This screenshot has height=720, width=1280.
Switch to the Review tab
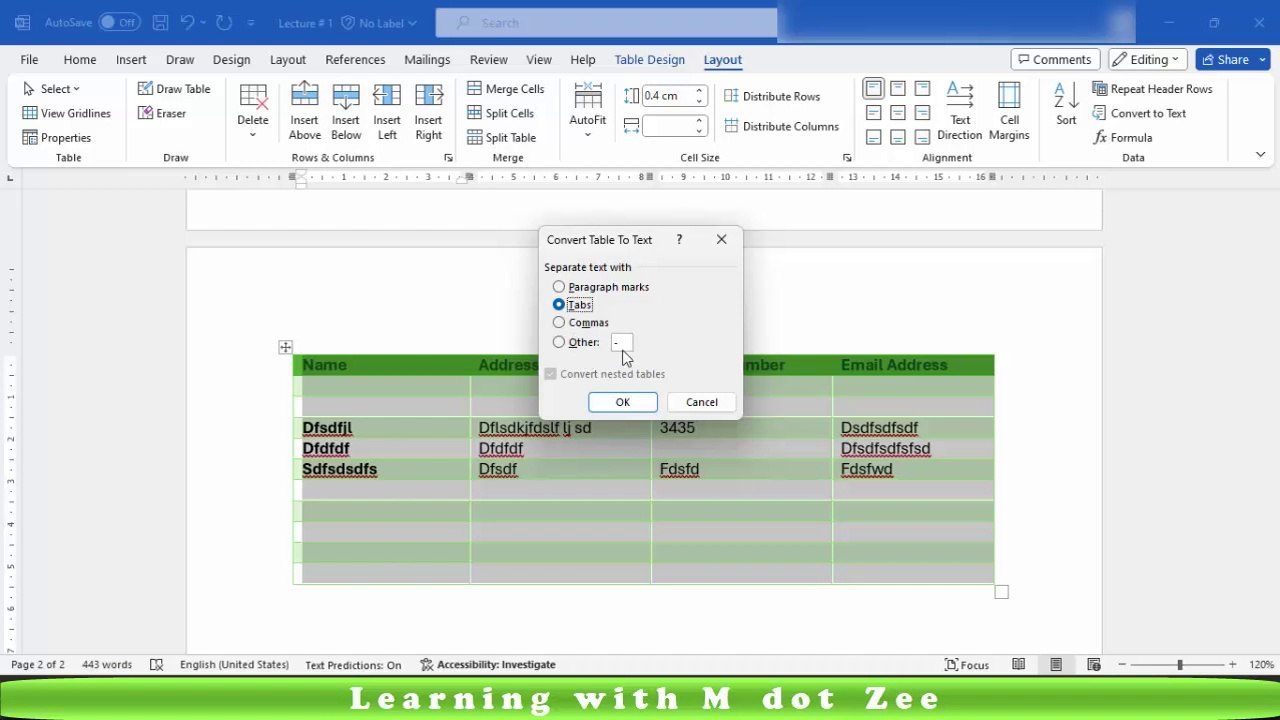(489, 59)
